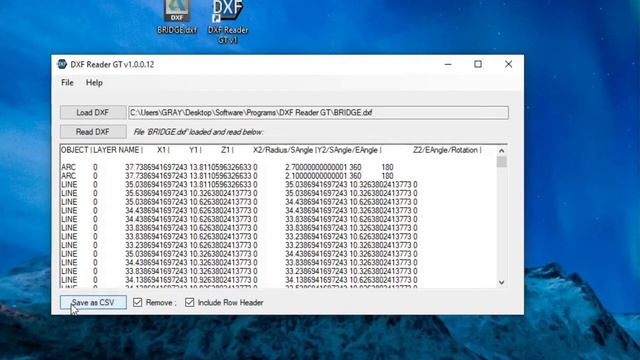The height and width of the screenshot is (360, 640).
Task: Click the vertical scrollbar thumb
Action: click(502, 162)
